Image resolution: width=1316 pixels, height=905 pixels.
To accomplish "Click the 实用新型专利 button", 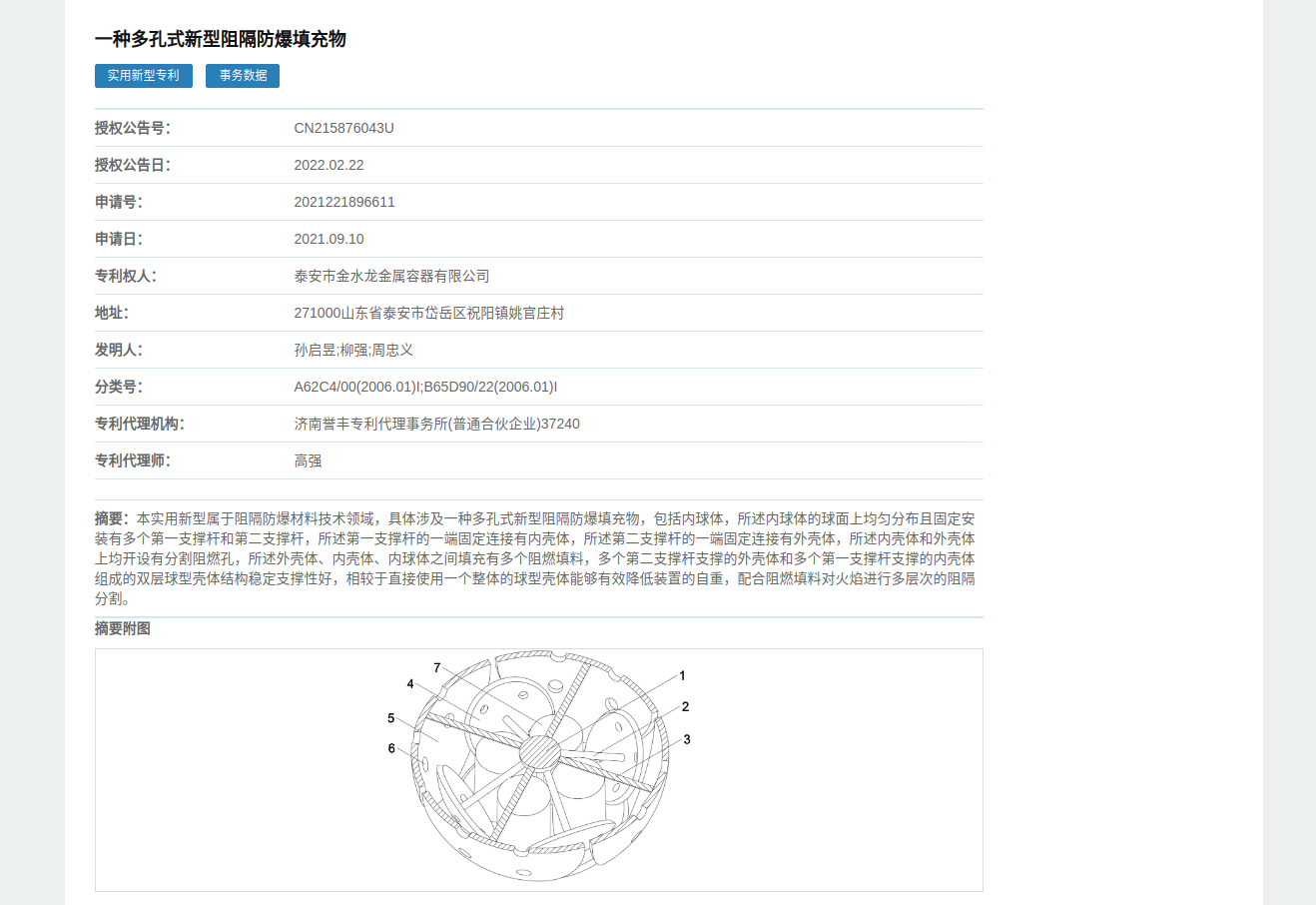I will pos(143,76).
